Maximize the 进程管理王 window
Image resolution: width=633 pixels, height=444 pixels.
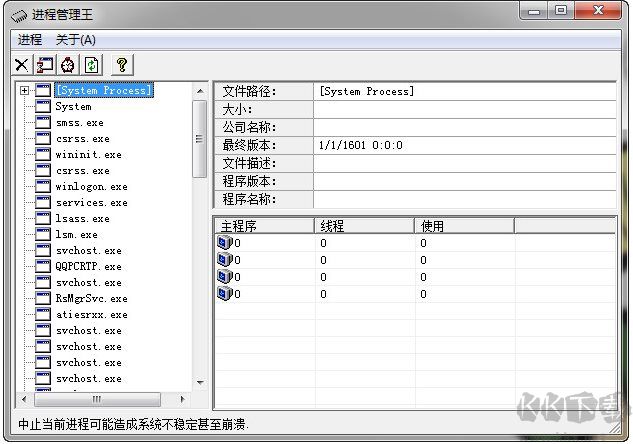click(x=561, y=11)
